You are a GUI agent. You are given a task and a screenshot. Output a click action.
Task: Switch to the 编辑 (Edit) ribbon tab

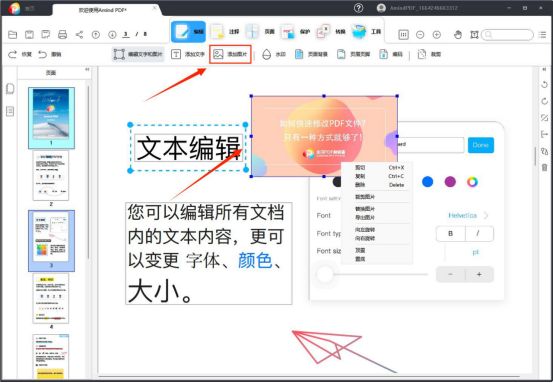(x=188, y=32)
